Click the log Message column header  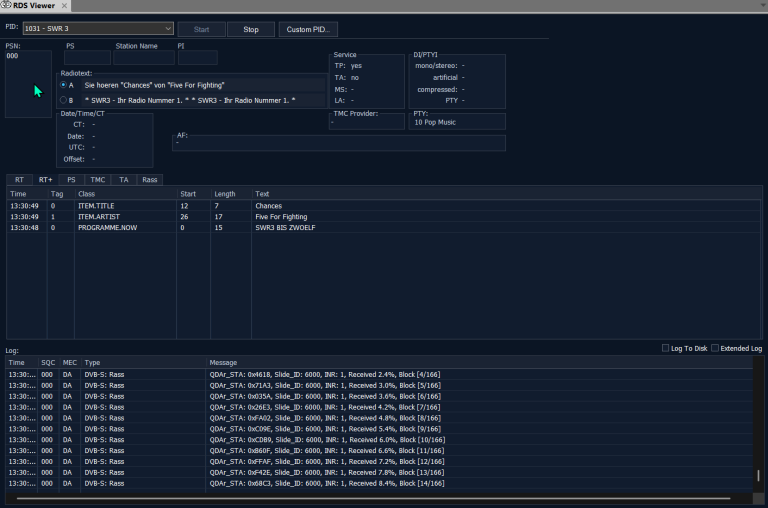tap(479, 363)
